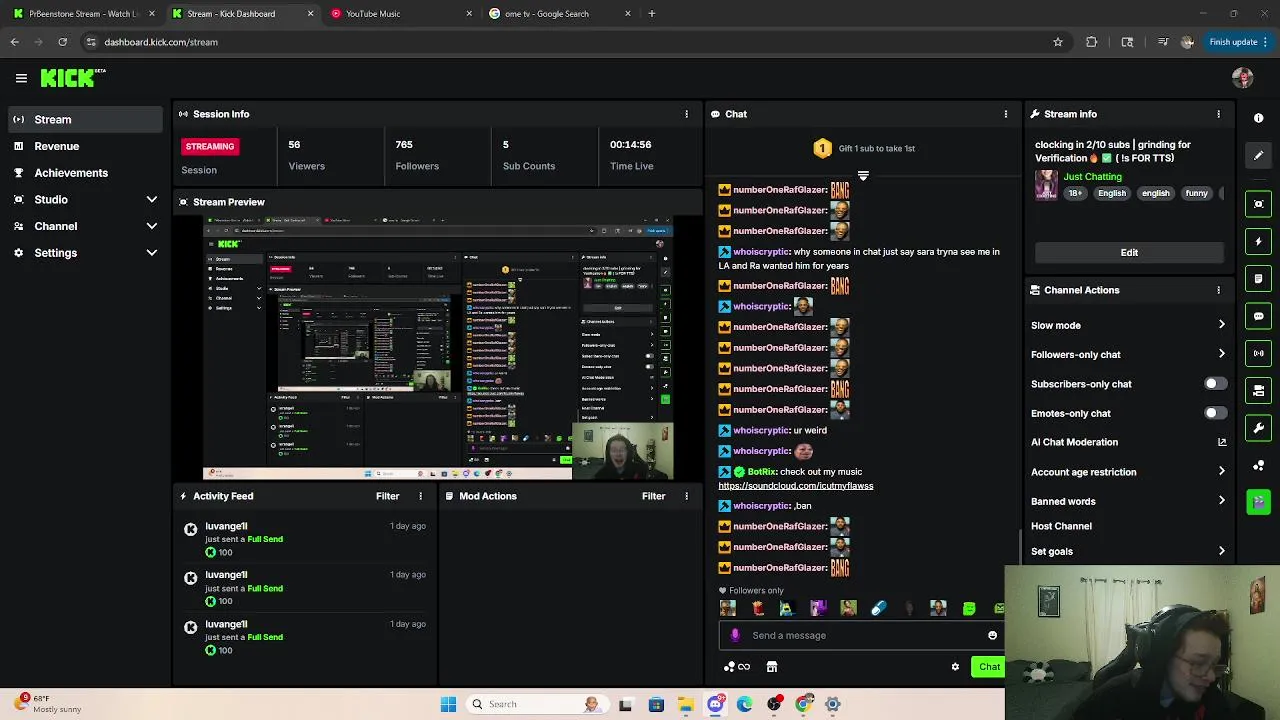Click the broadcast signal icon in right sidebar
Screen dimensions: 1280x720
point(1259,353)
